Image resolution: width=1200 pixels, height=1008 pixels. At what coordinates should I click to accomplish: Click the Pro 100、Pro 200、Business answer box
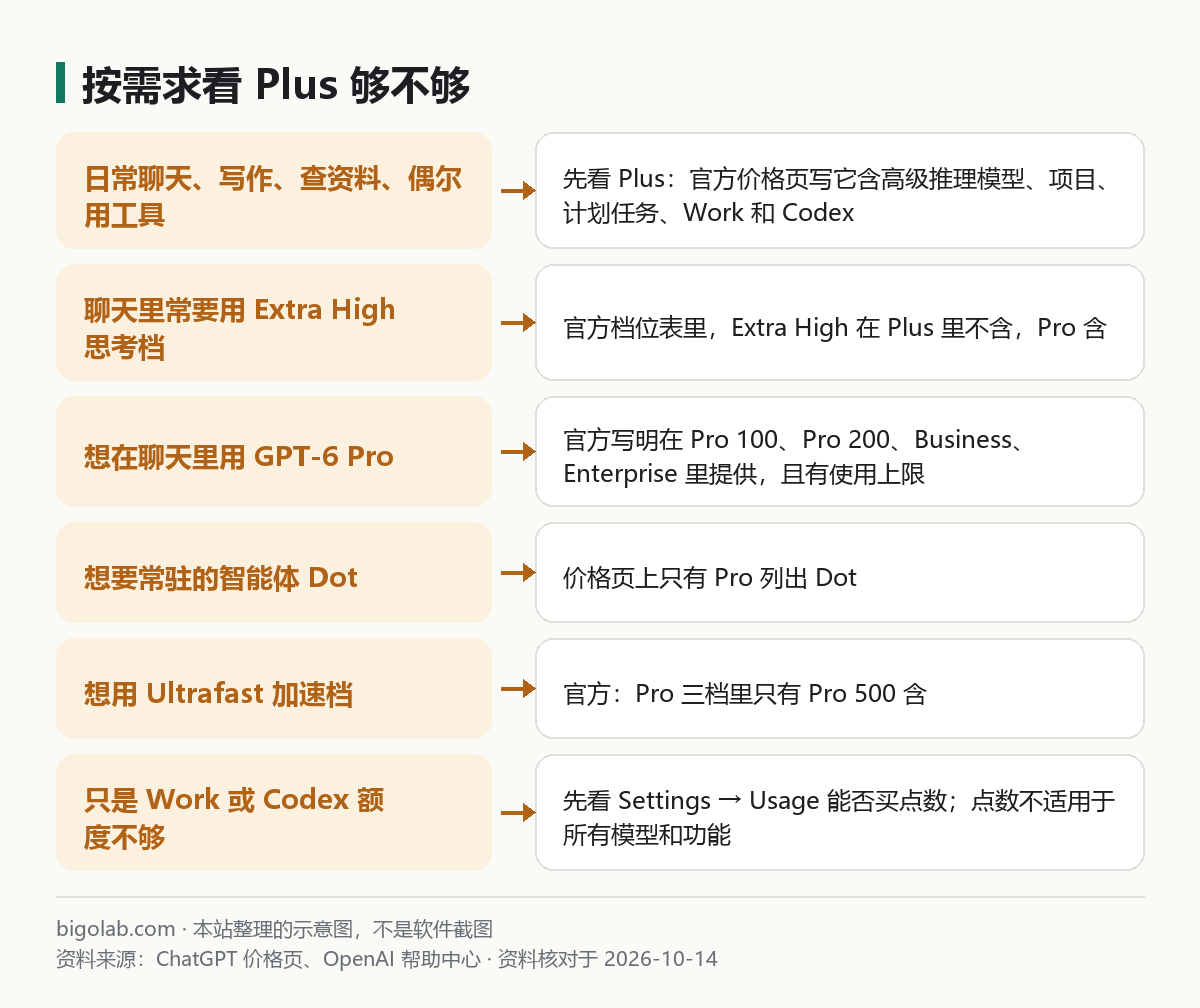click(840, 452)
